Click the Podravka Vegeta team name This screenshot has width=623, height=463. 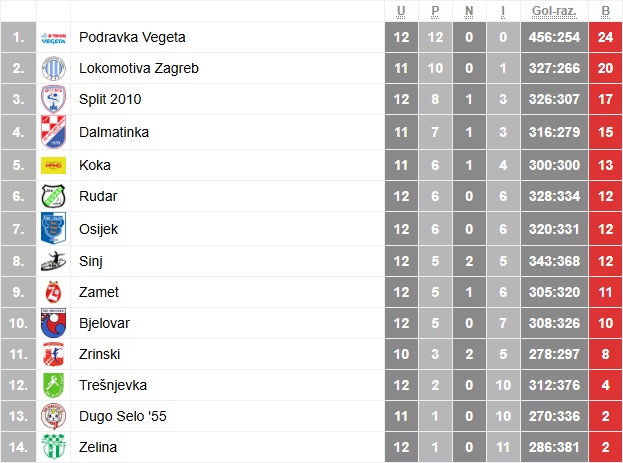click(x=132, y=37)
